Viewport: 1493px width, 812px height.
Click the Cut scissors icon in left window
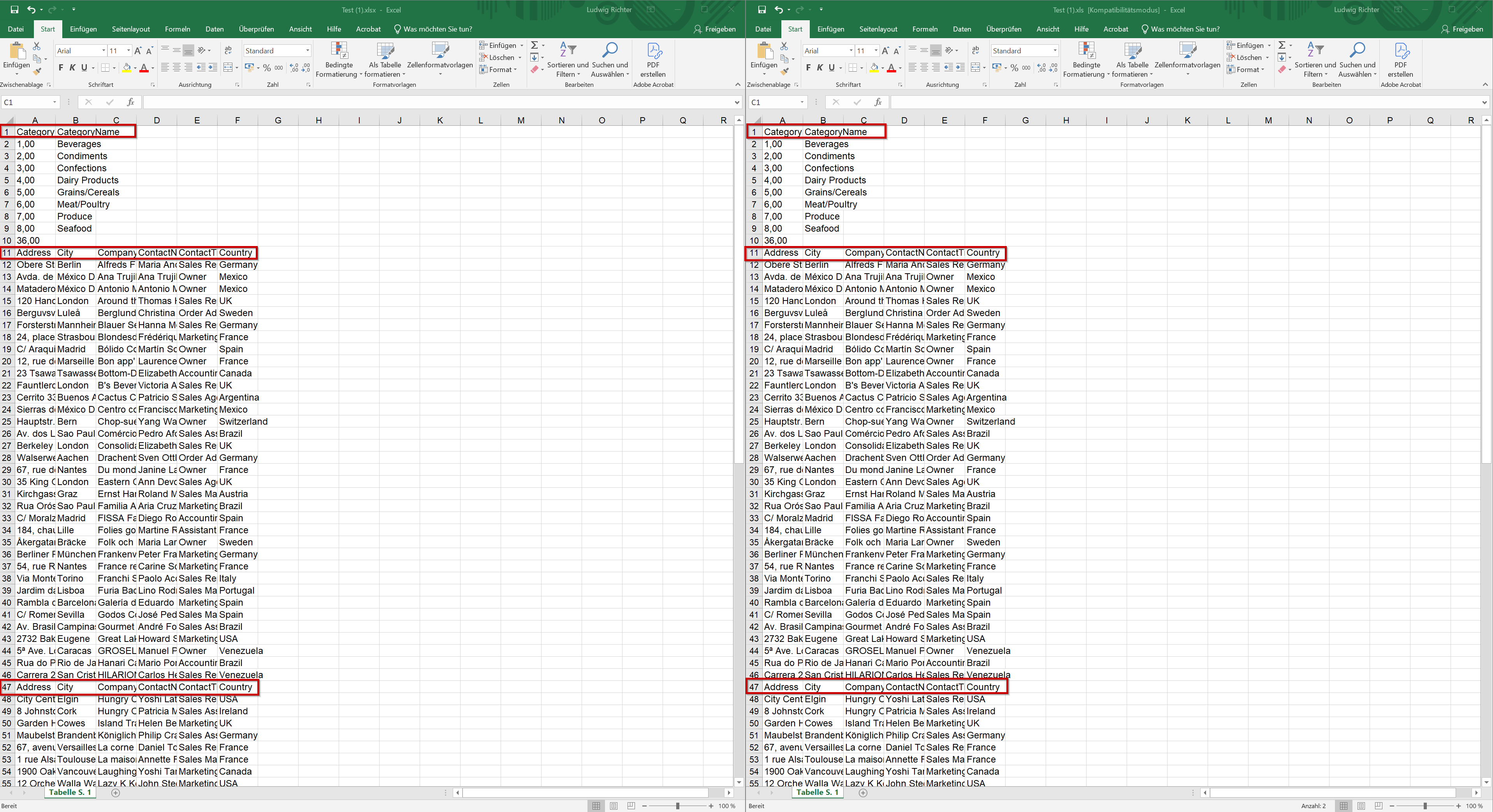37,46
